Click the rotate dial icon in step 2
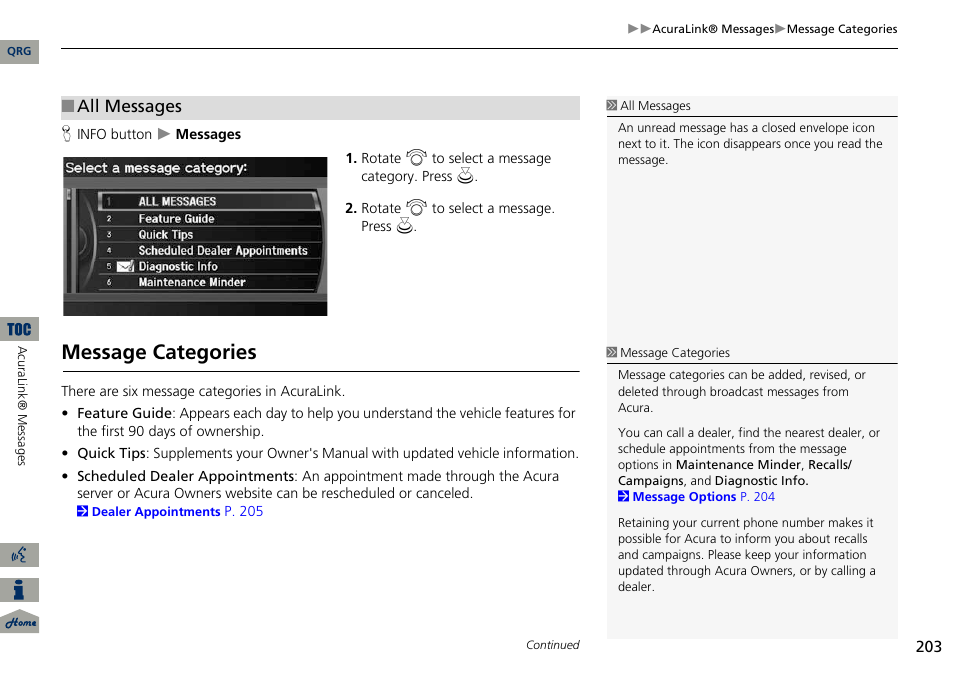Image resolution: width=954 pixels, height=674 pixels. 416,207
